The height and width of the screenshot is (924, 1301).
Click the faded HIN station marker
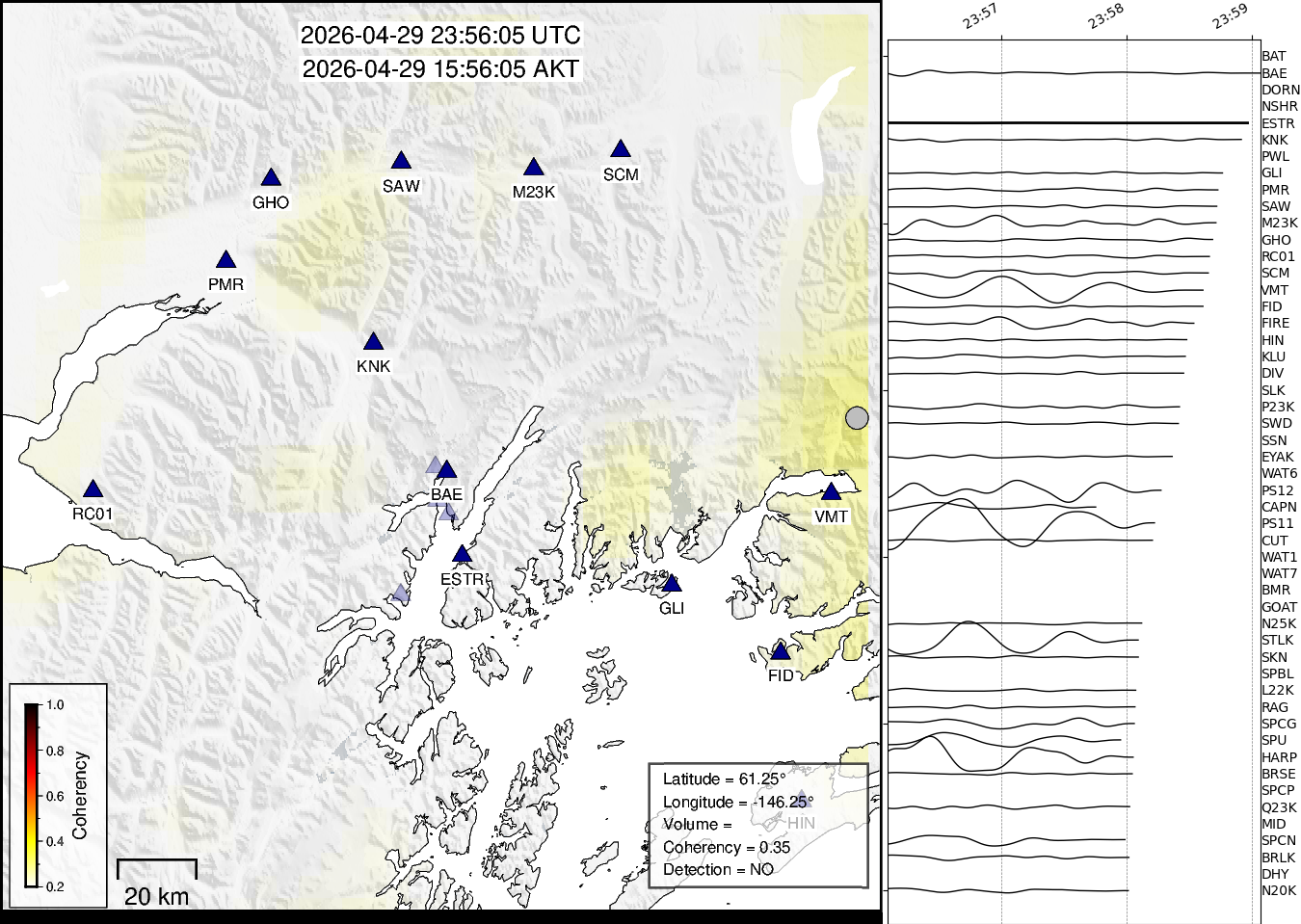pos(801,799)
